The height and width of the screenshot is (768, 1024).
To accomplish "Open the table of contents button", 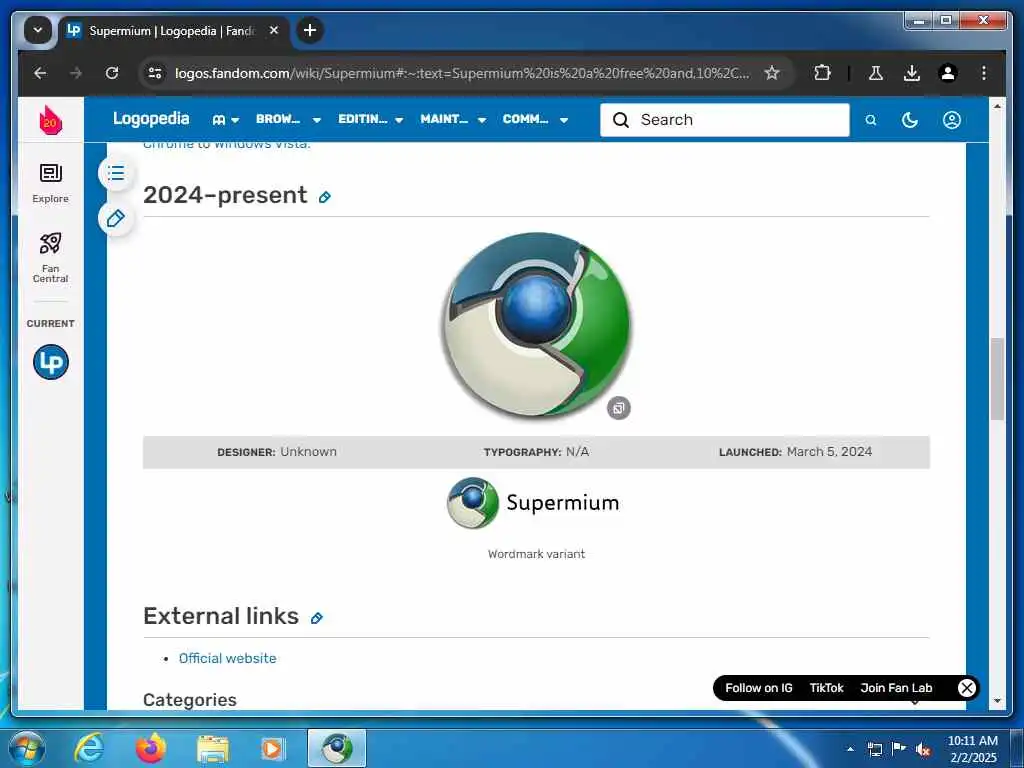I will [116, 173].
